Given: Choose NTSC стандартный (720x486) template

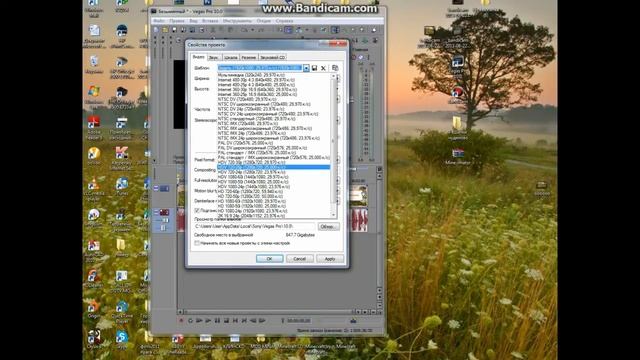Looking at the screenshot, I should point(273,119).
